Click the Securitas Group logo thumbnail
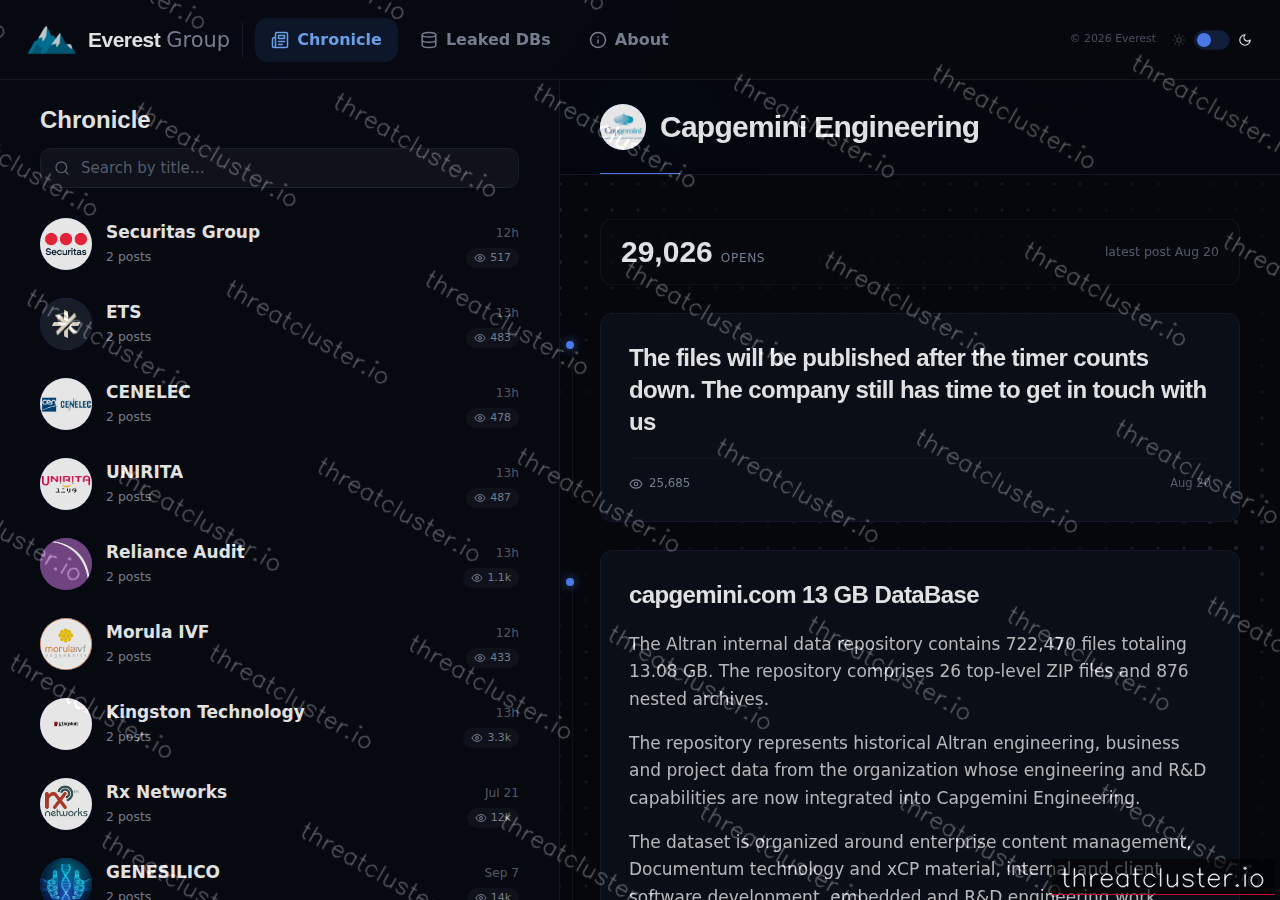Viewport: 1280px width, 900px height. (x=66, y=244)
